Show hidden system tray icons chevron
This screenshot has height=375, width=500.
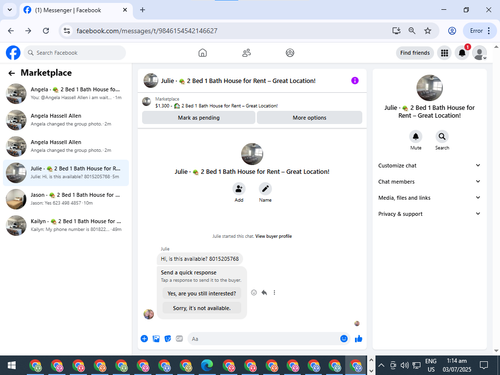(381, 365)
